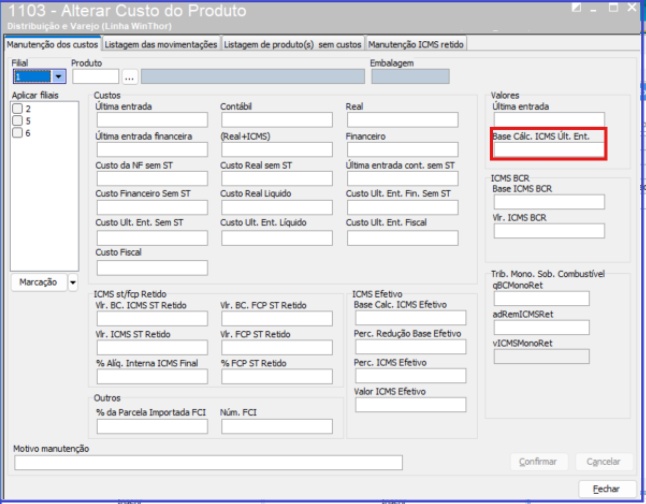Focus the Motivo manutenção text field
Image resolution: width=646 pixels, height=504 pixels.
coord(208,463)
